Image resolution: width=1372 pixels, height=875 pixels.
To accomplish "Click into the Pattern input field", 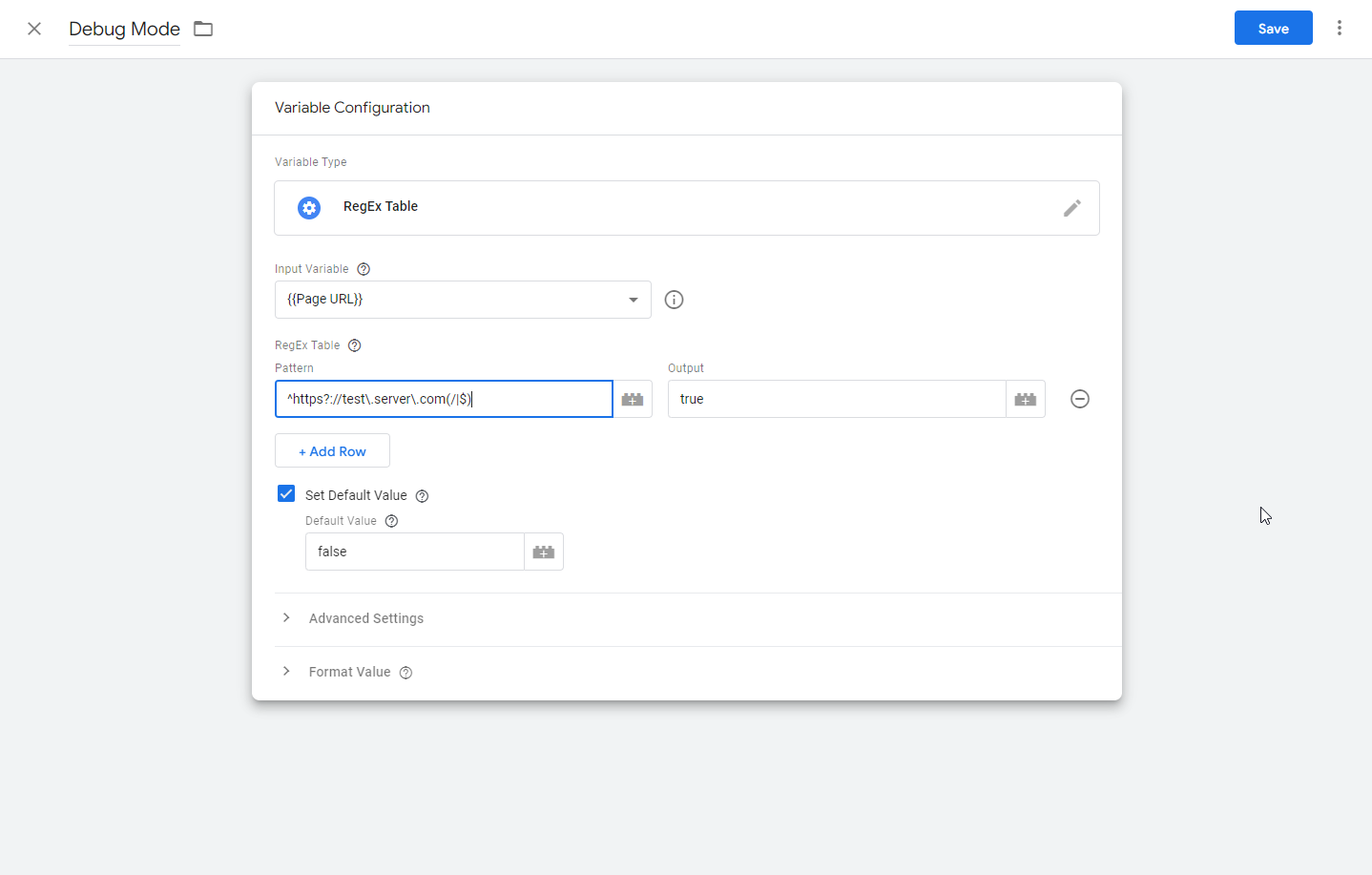I will [x=444, y=399].
